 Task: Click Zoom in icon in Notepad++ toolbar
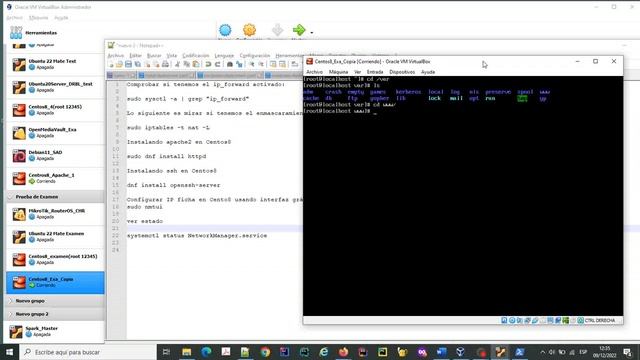(x=251, y=64)
